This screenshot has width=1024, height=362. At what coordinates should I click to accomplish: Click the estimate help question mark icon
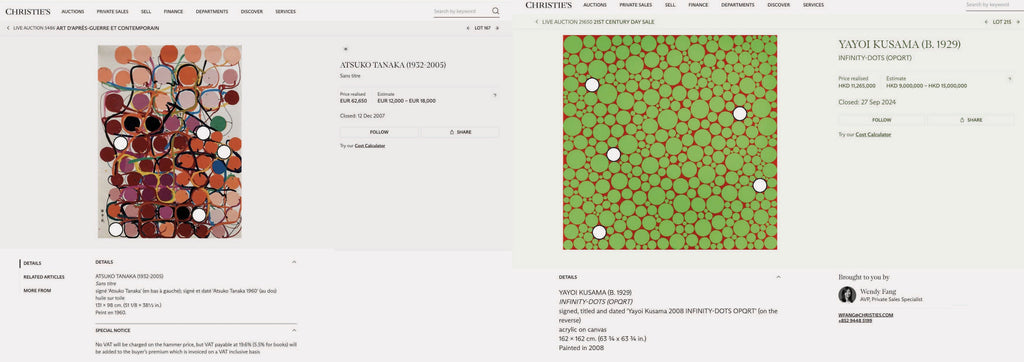(x=494, y=95)
